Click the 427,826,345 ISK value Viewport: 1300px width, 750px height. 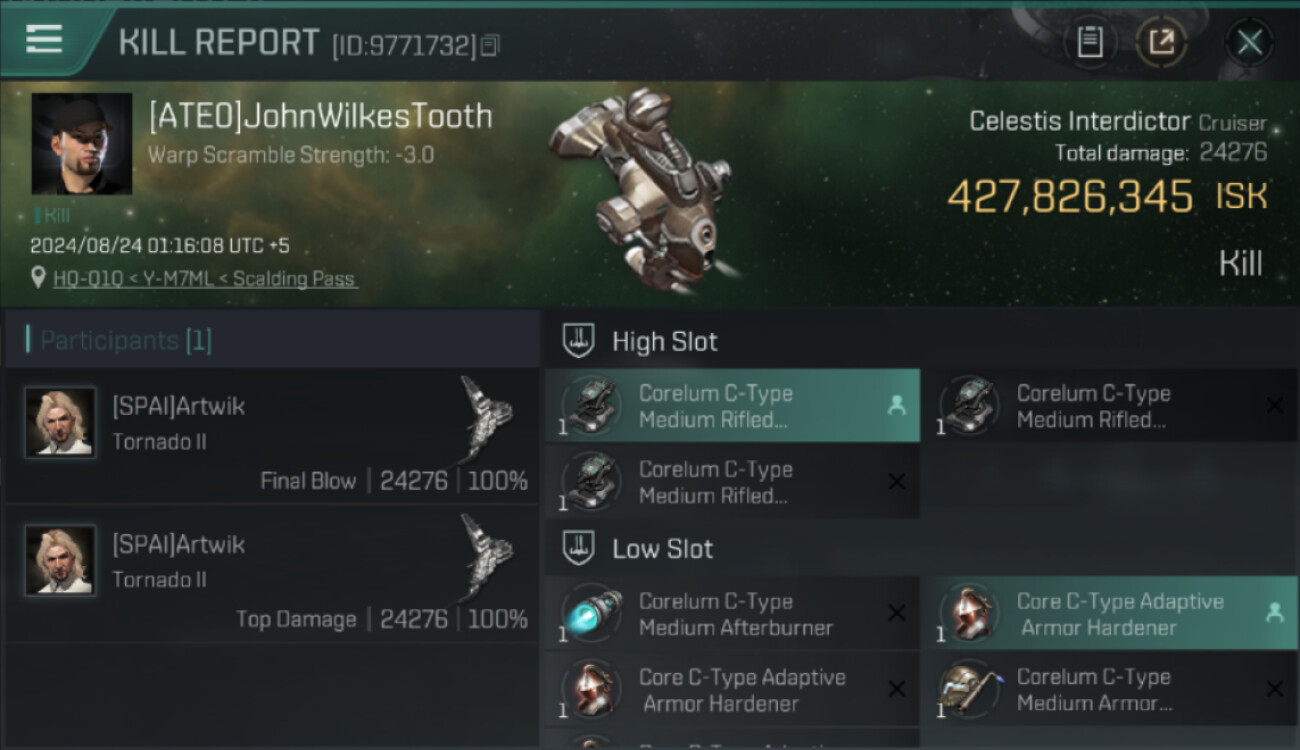(x=1070, y=197)
